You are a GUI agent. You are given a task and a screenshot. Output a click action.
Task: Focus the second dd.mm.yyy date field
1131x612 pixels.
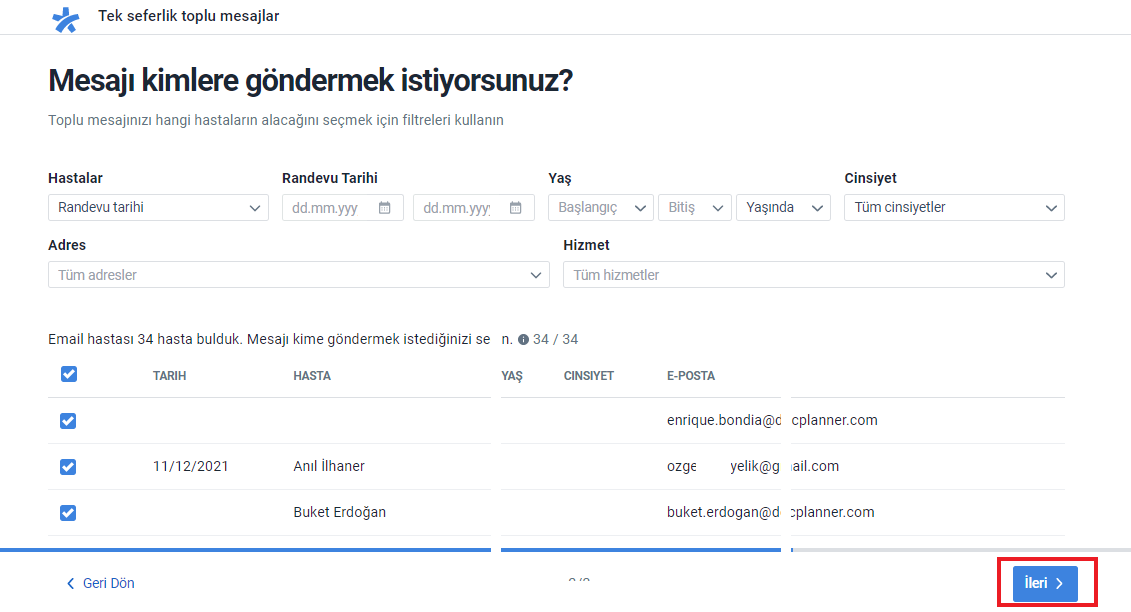474,208
